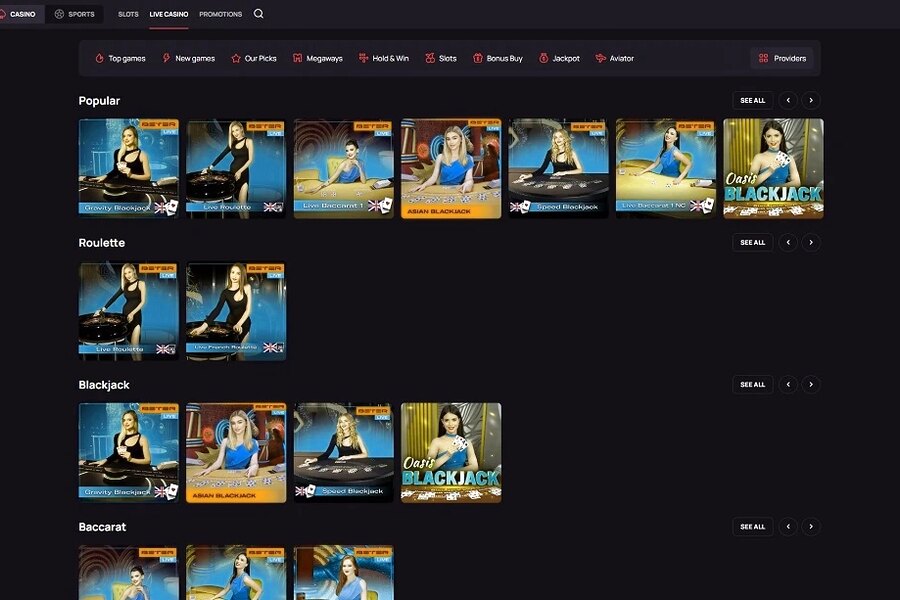Open the search magnifier icon
Image resolution: width=900 pixels, height=600 pixels.
(x=258, y=14)
